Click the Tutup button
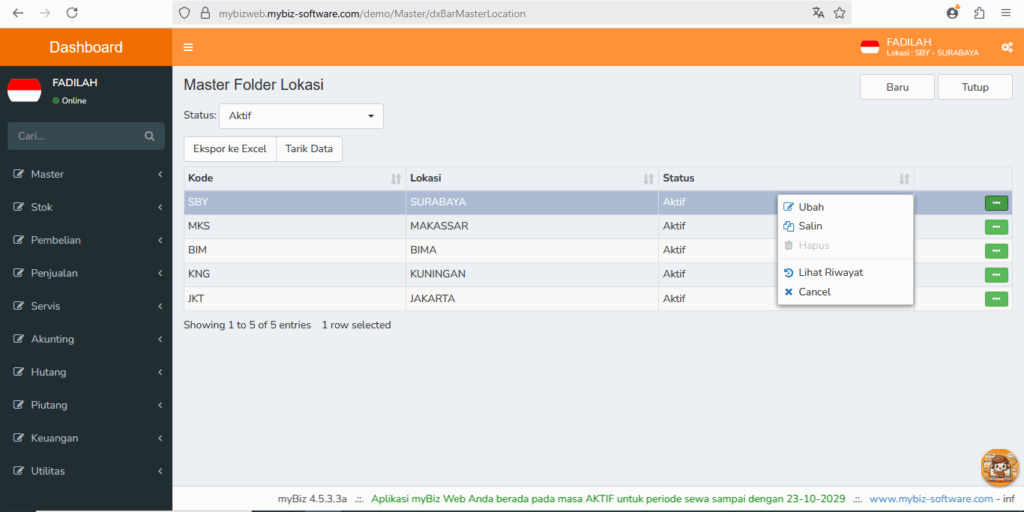The height and width of the screenshot is (512, 1024). coord(975,87)
